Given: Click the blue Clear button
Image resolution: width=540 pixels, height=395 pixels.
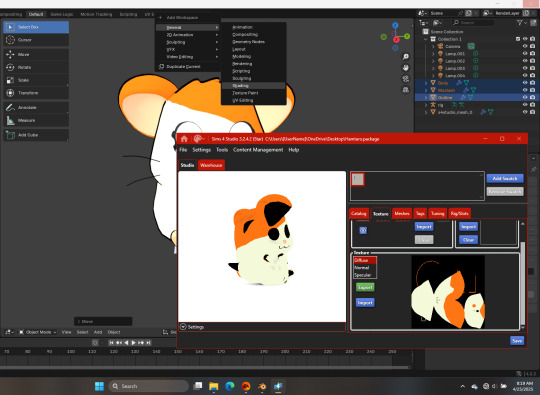Looking at the screenshot, I should [x=468, y=240].
